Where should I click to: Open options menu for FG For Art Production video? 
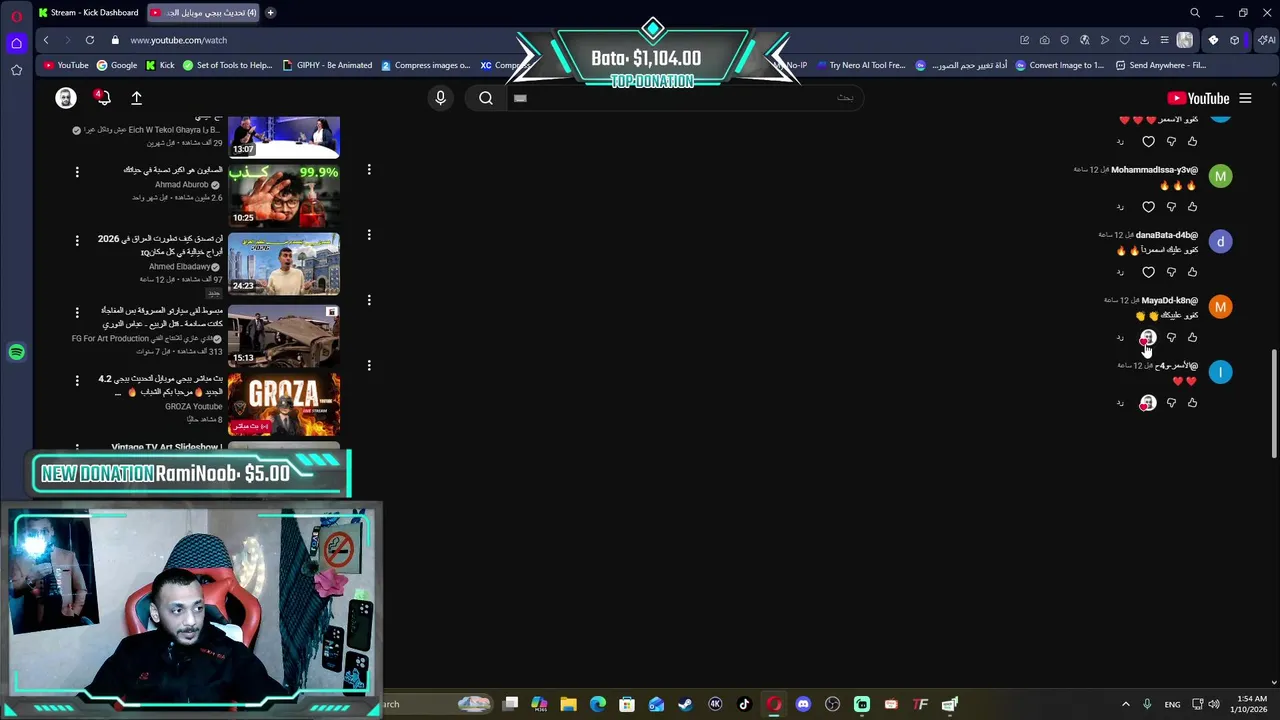pos(77,312)
